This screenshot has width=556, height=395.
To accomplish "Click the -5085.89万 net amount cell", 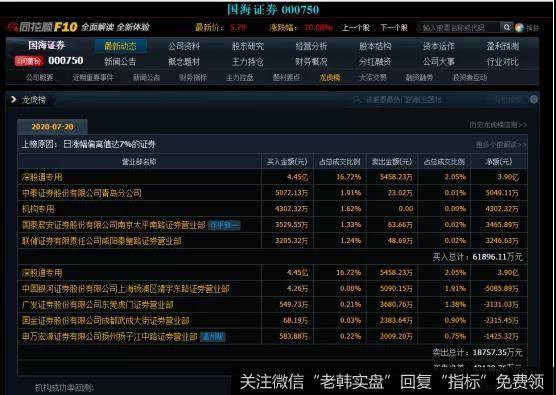I will click(x=500, y=289).
